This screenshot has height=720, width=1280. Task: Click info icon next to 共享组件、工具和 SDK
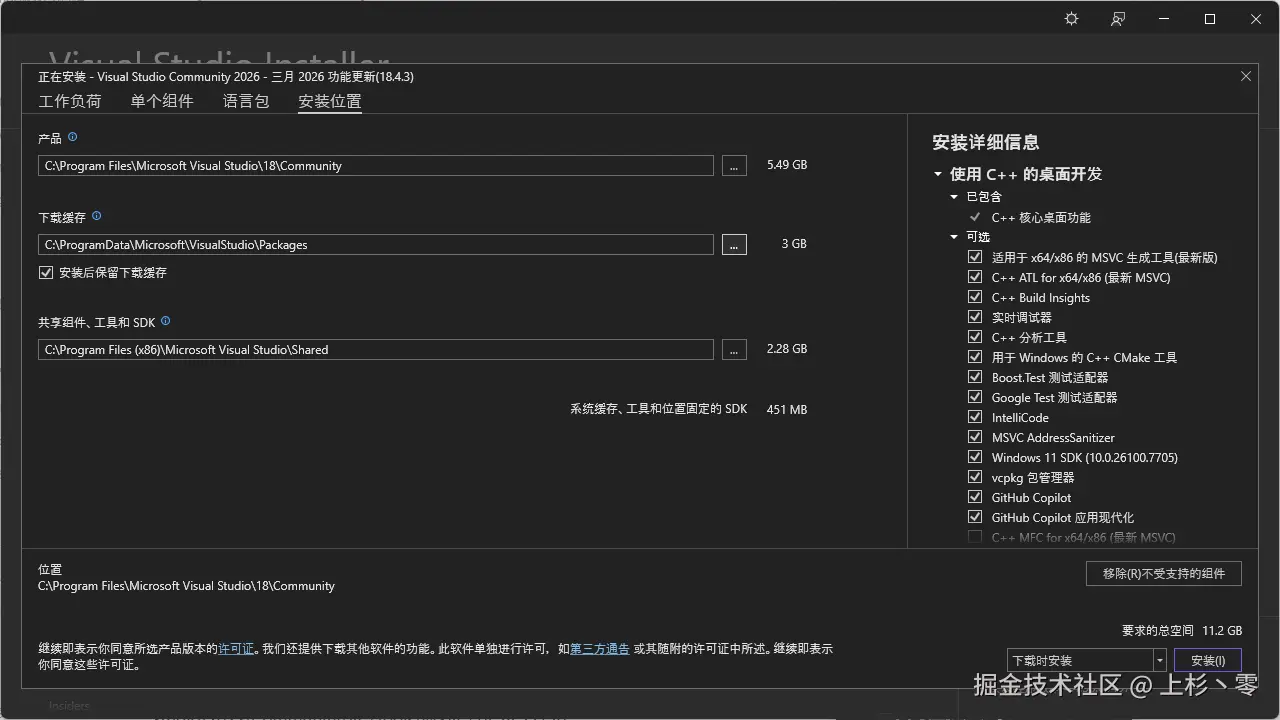tap(165, 321)
